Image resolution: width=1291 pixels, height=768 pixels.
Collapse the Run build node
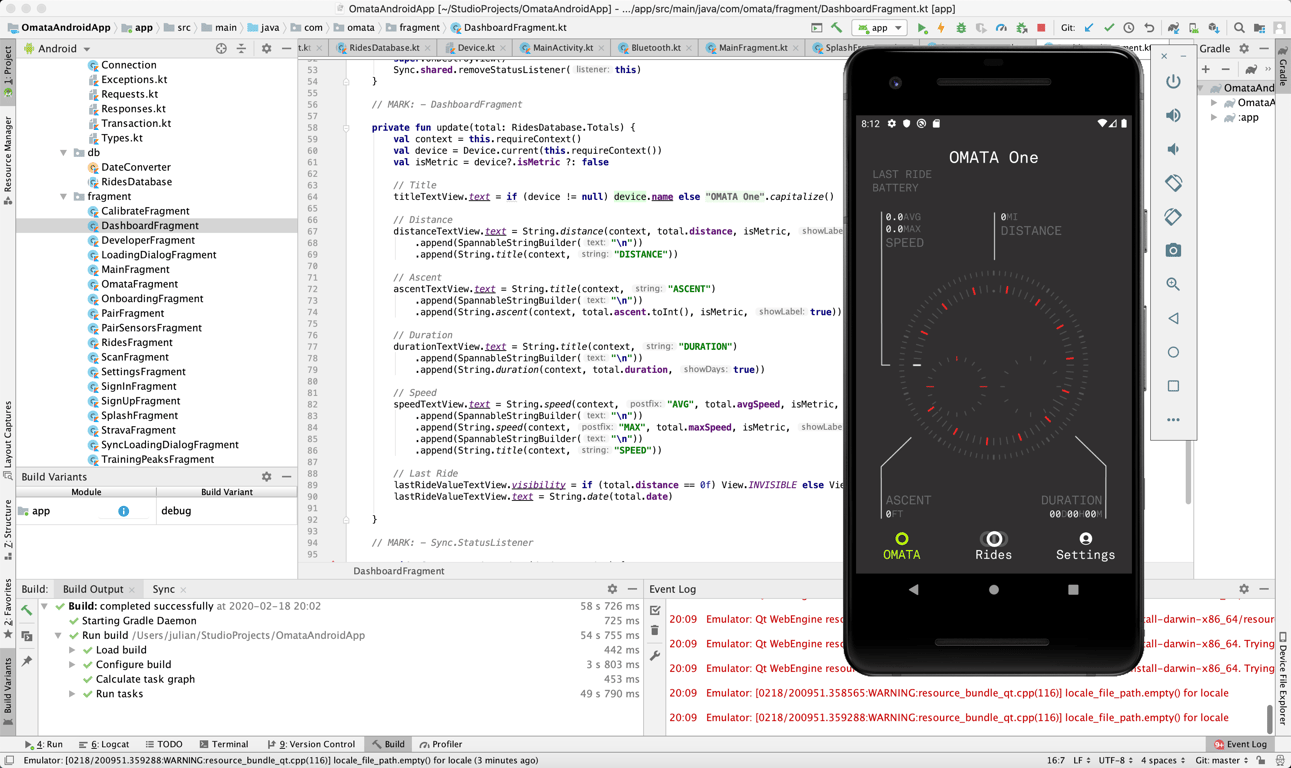point(58,636)
